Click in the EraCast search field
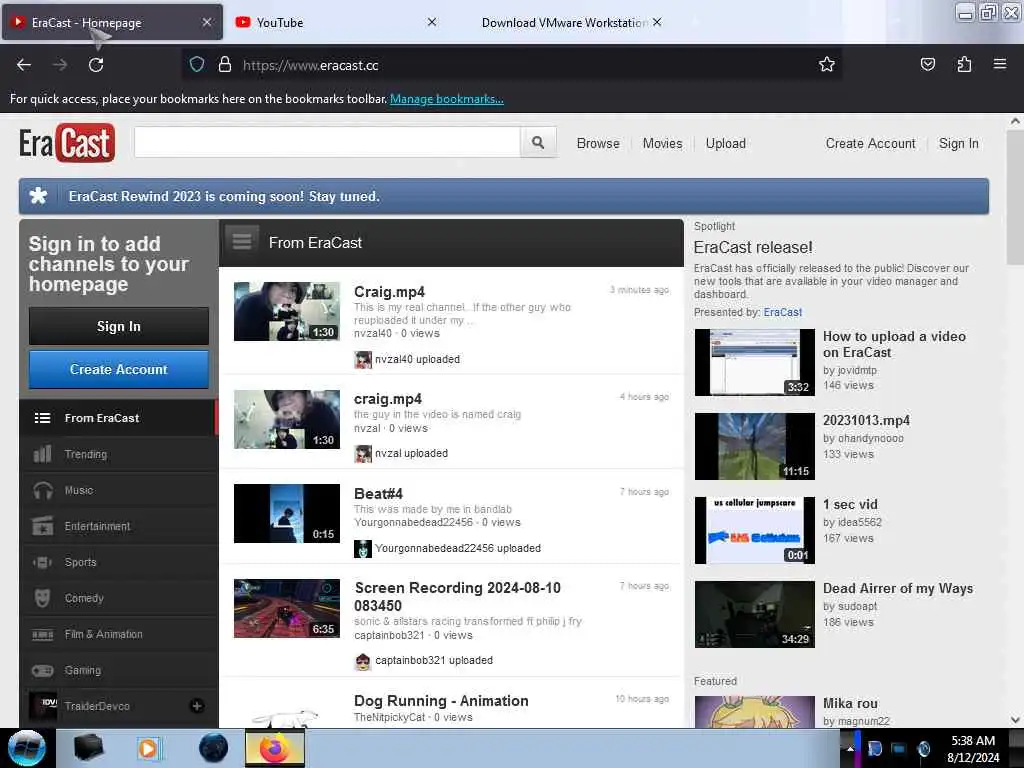 [x=327, y=142]
